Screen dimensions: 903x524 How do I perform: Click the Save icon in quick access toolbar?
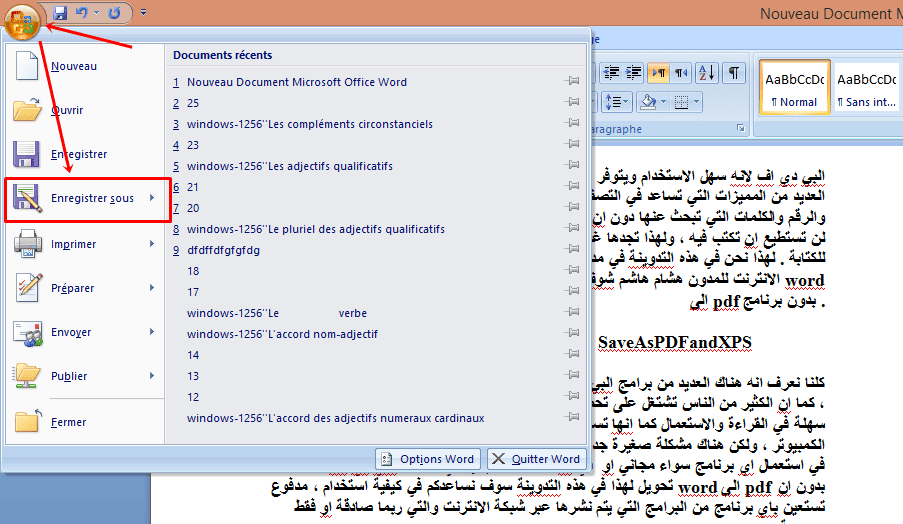click(60, 13)
